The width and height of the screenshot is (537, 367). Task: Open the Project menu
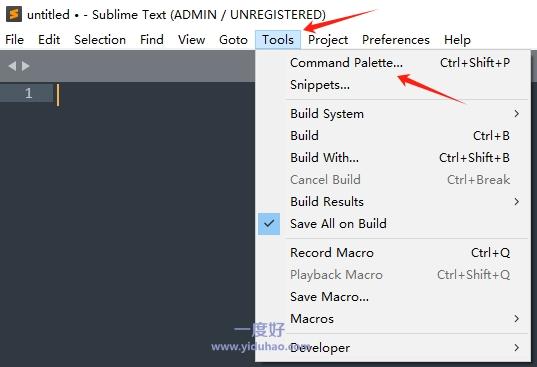coord(328,40)
